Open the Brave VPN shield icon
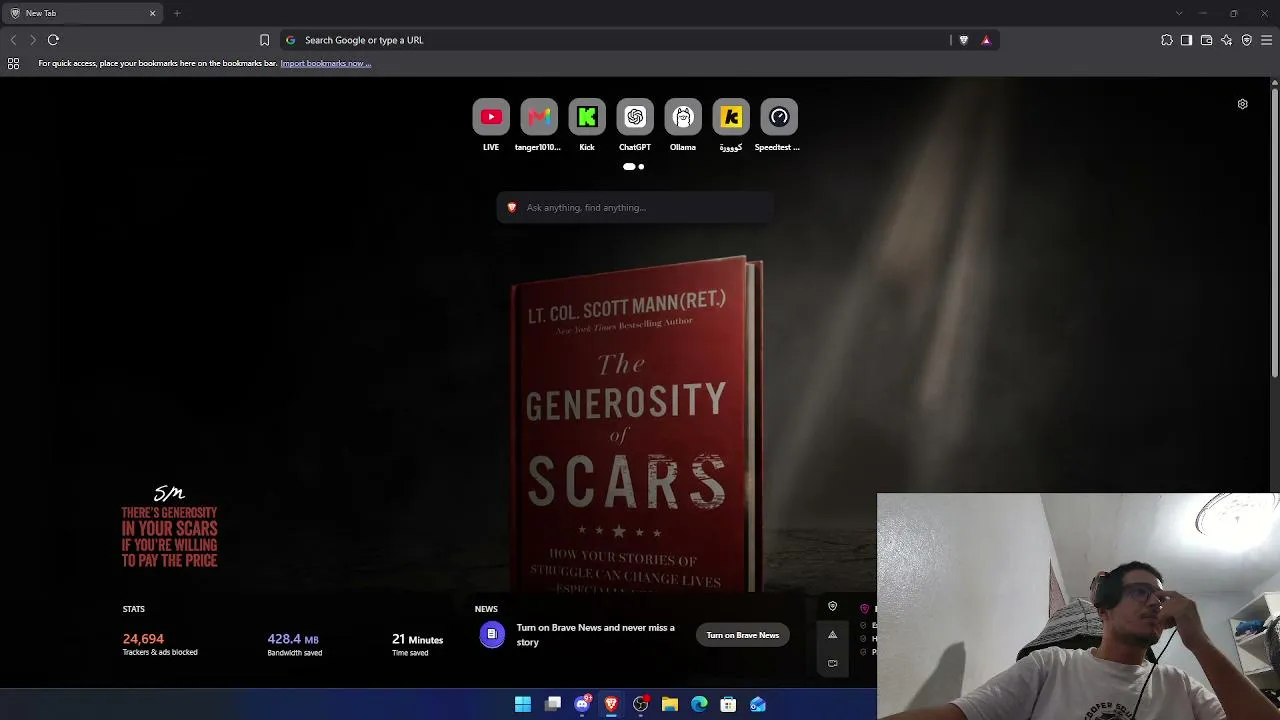The image size is (1280, 720). click(1247, 40)
